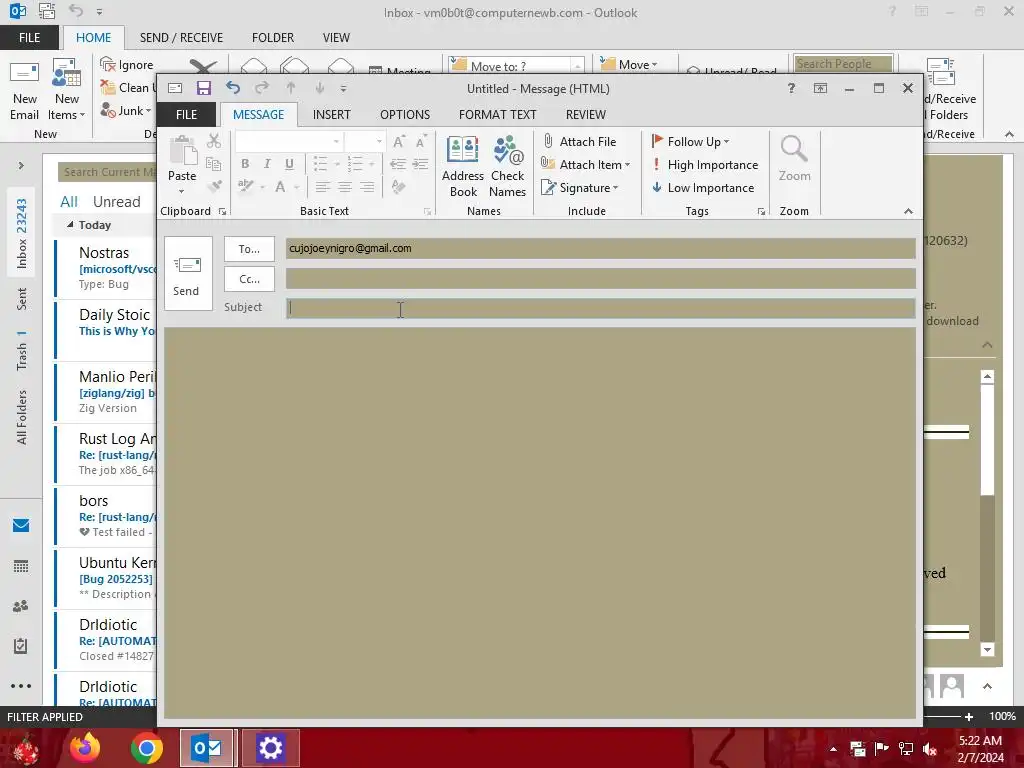The height and width of the screenshot is (768, 1024).
Task: Click New Email in Outlook window
Action: pyautogui.click(x=24, y=90)
